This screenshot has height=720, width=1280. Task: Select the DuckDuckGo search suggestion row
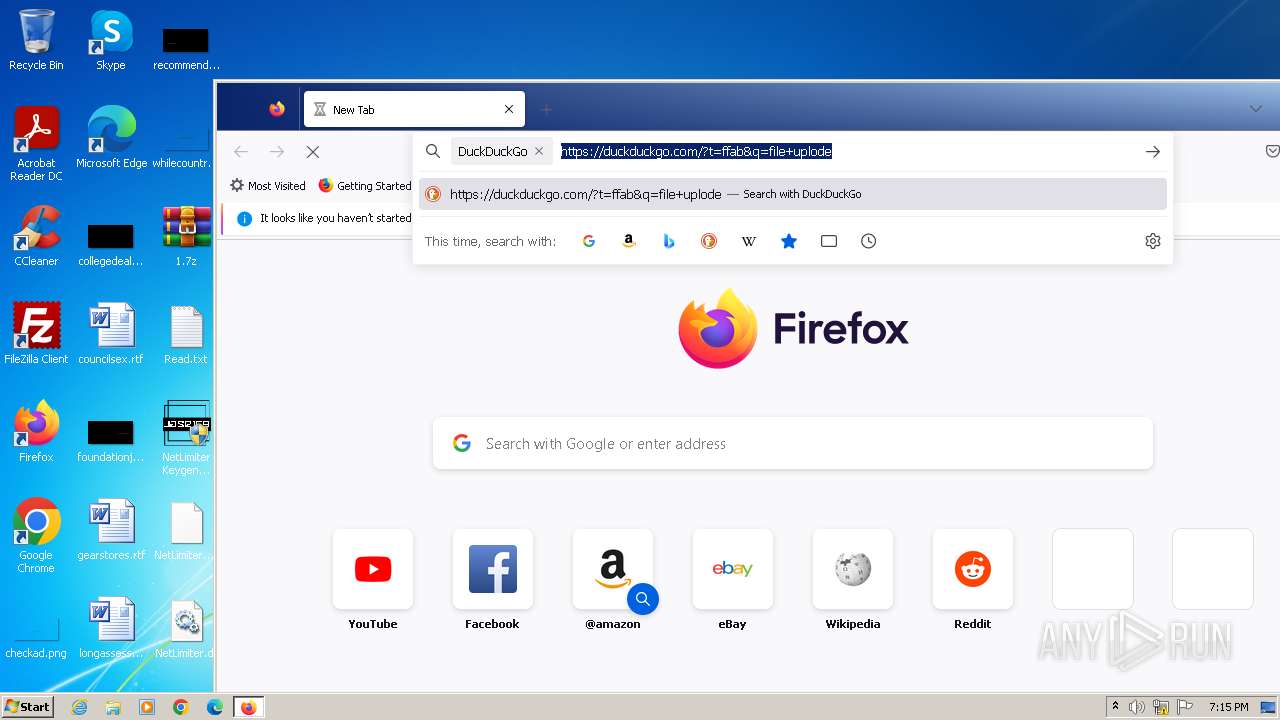coord(793,194)
